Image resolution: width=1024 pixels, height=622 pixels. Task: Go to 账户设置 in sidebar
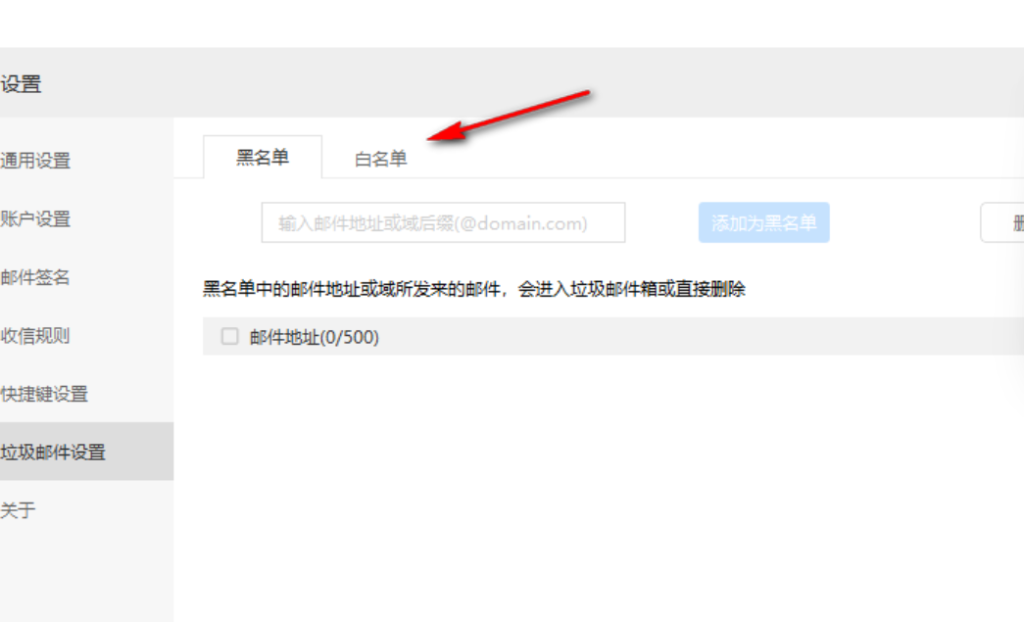coord(35,219)
